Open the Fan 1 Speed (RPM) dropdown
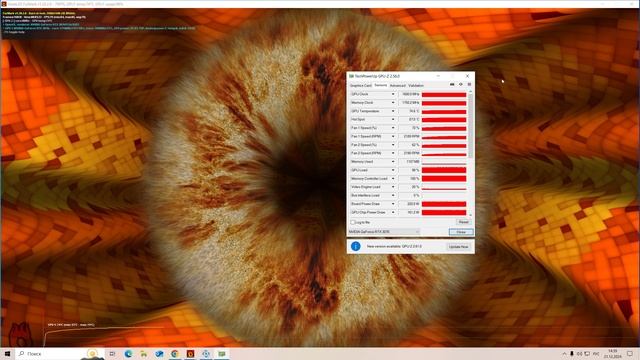 point(393,136)
